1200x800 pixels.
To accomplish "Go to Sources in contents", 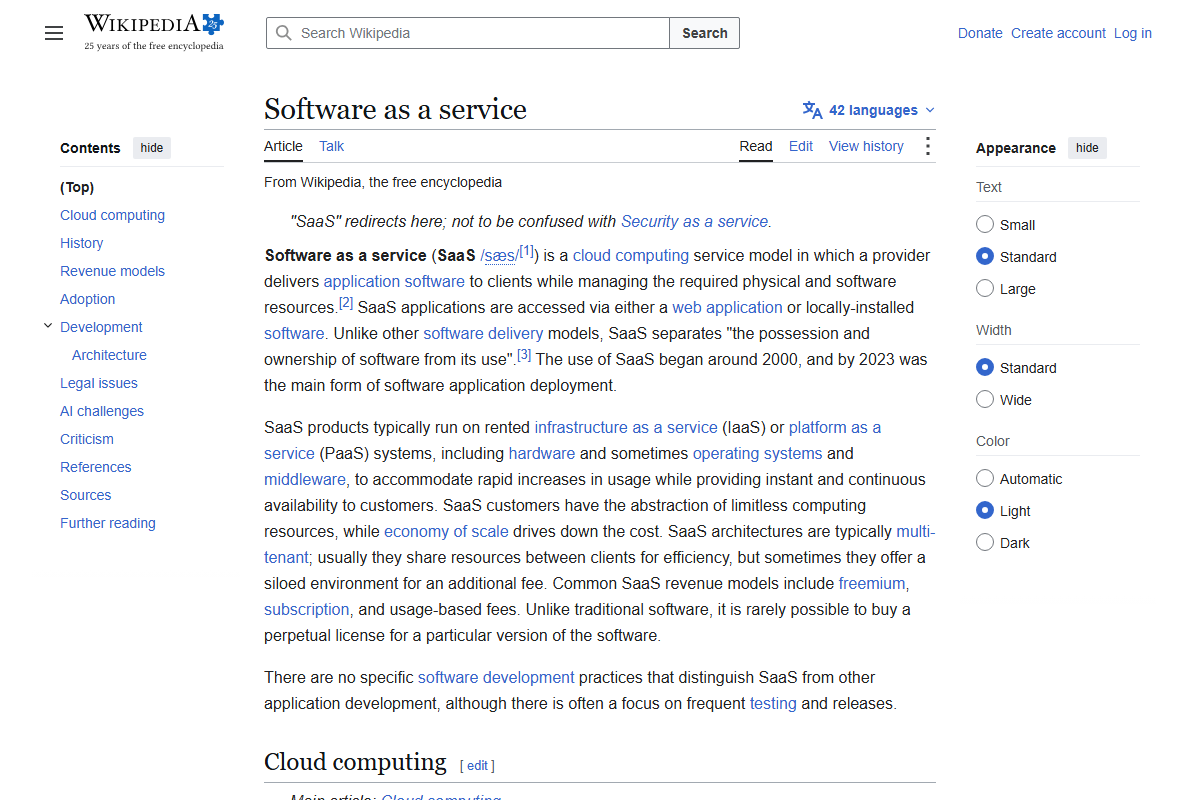I will coord(85,495).
